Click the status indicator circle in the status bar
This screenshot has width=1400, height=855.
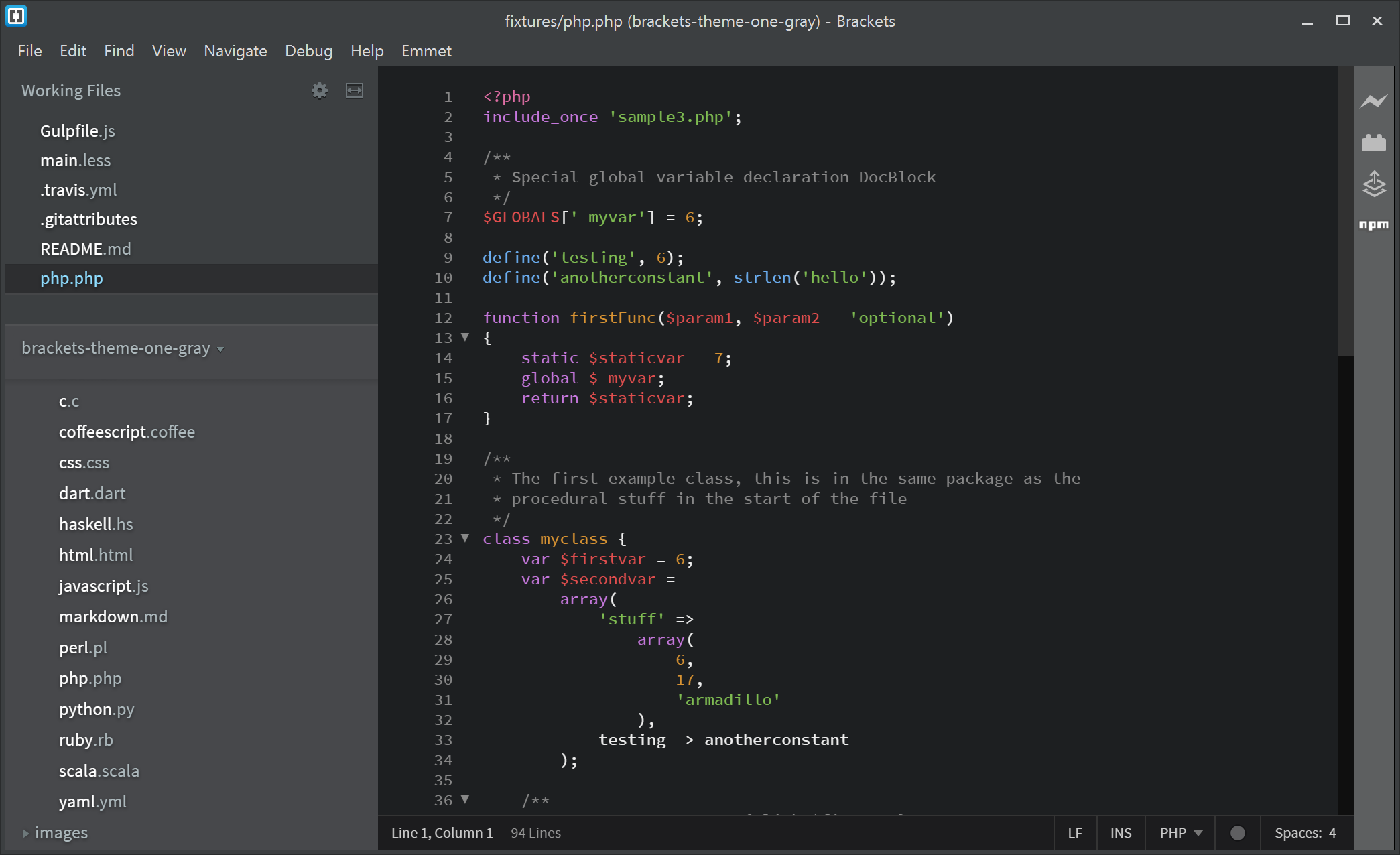1236,833
